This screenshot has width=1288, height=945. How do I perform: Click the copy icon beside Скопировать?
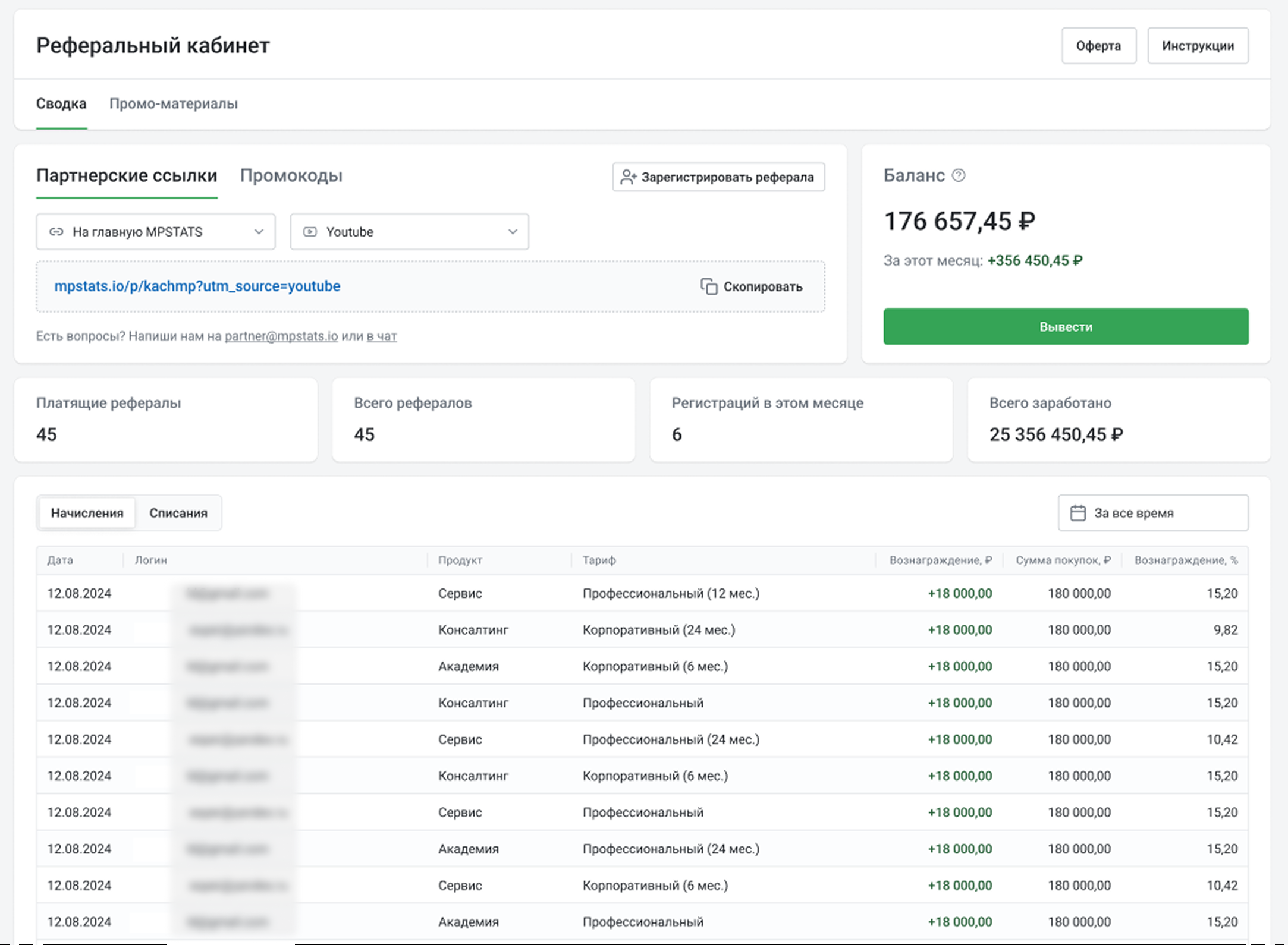(708, 286)
